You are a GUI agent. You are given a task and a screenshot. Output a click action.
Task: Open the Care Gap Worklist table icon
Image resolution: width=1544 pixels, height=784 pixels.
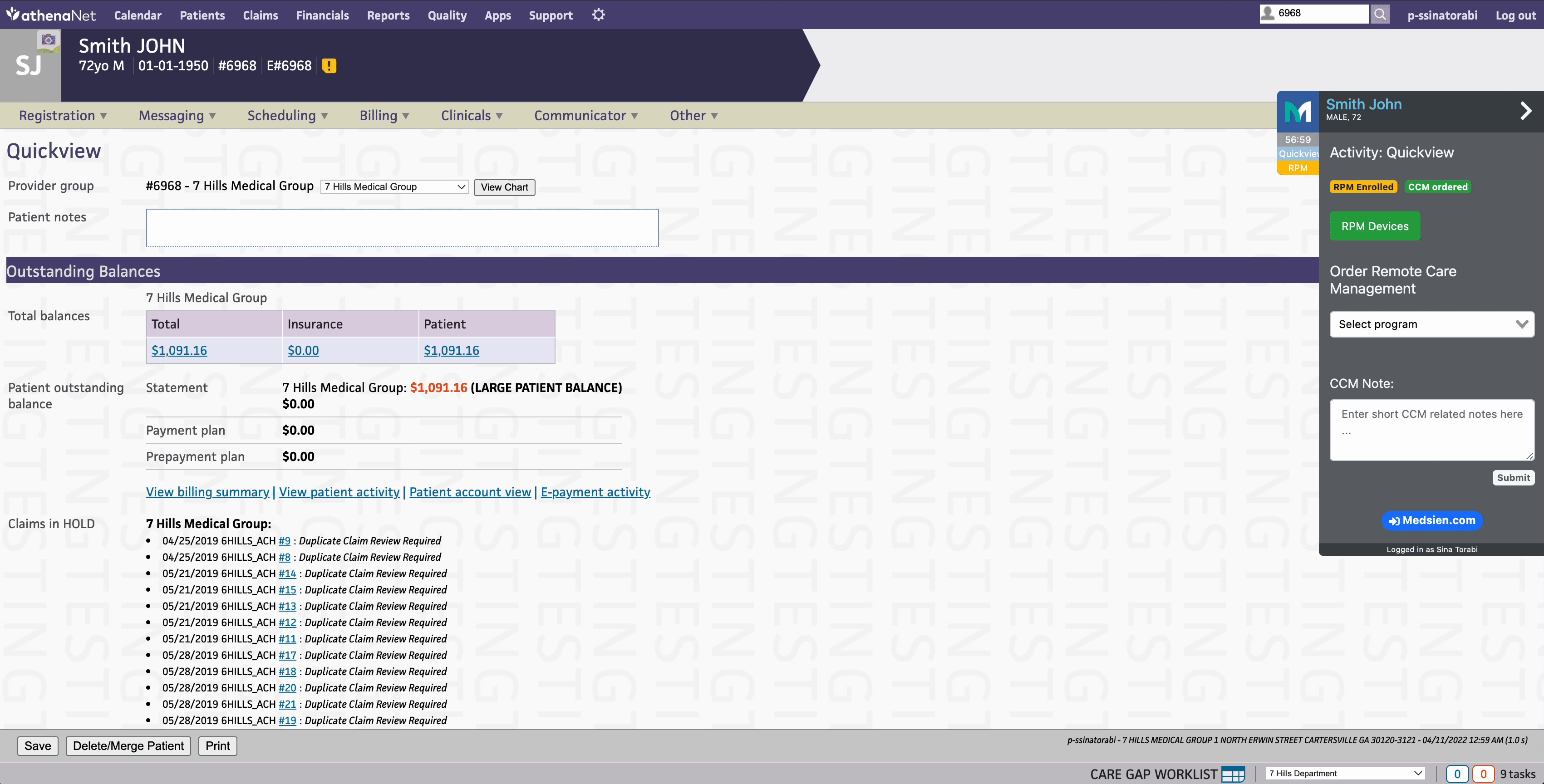pyautogui.click(x=1233, y=774)
